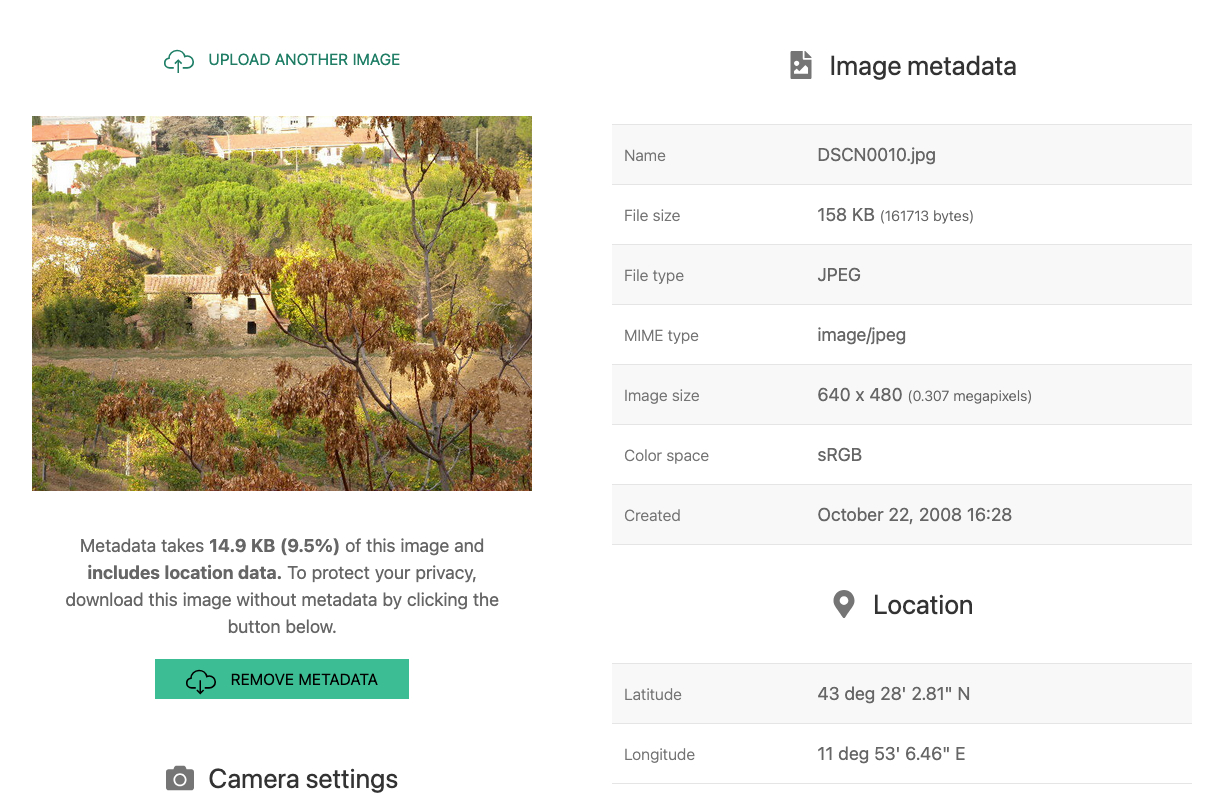Click the latitude value 43 deg 28'
This screenshot has width=1214, height=795.
click(893, 694)
